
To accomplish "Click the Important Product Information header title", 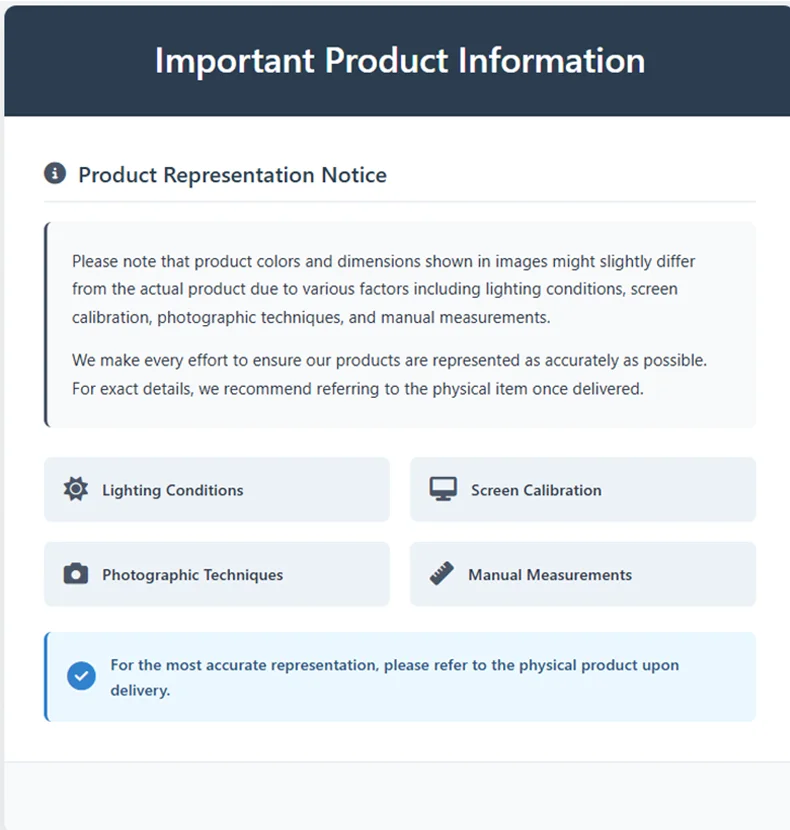I will pos(399,60).
